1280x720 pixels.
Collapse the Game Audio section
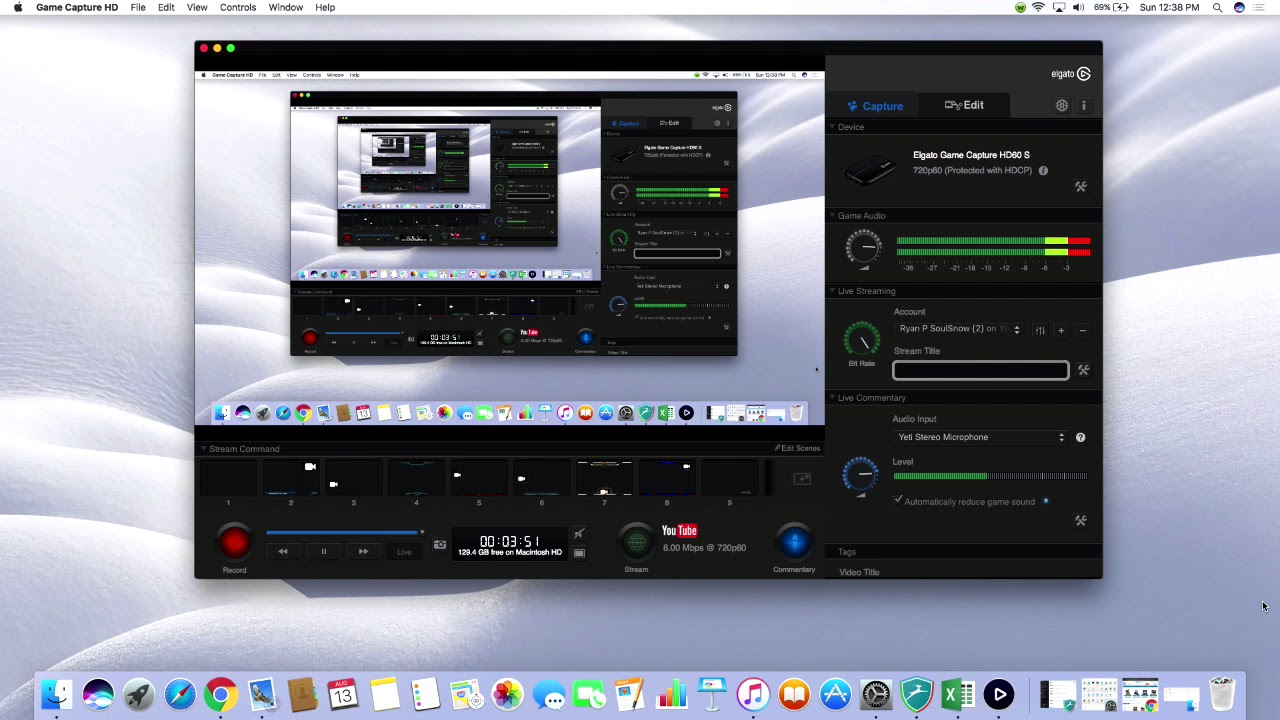click(x=832, y=215)
